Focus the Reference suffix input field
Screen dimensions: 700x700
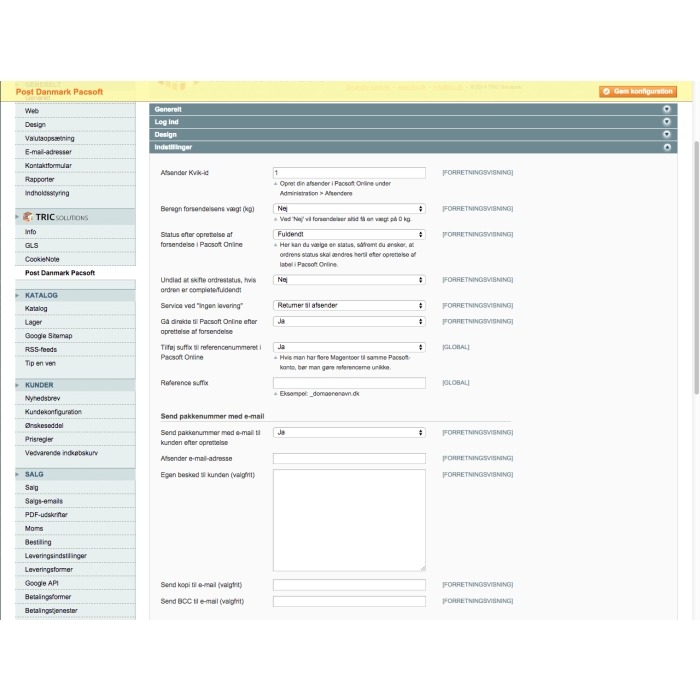(x=349, y=383)
